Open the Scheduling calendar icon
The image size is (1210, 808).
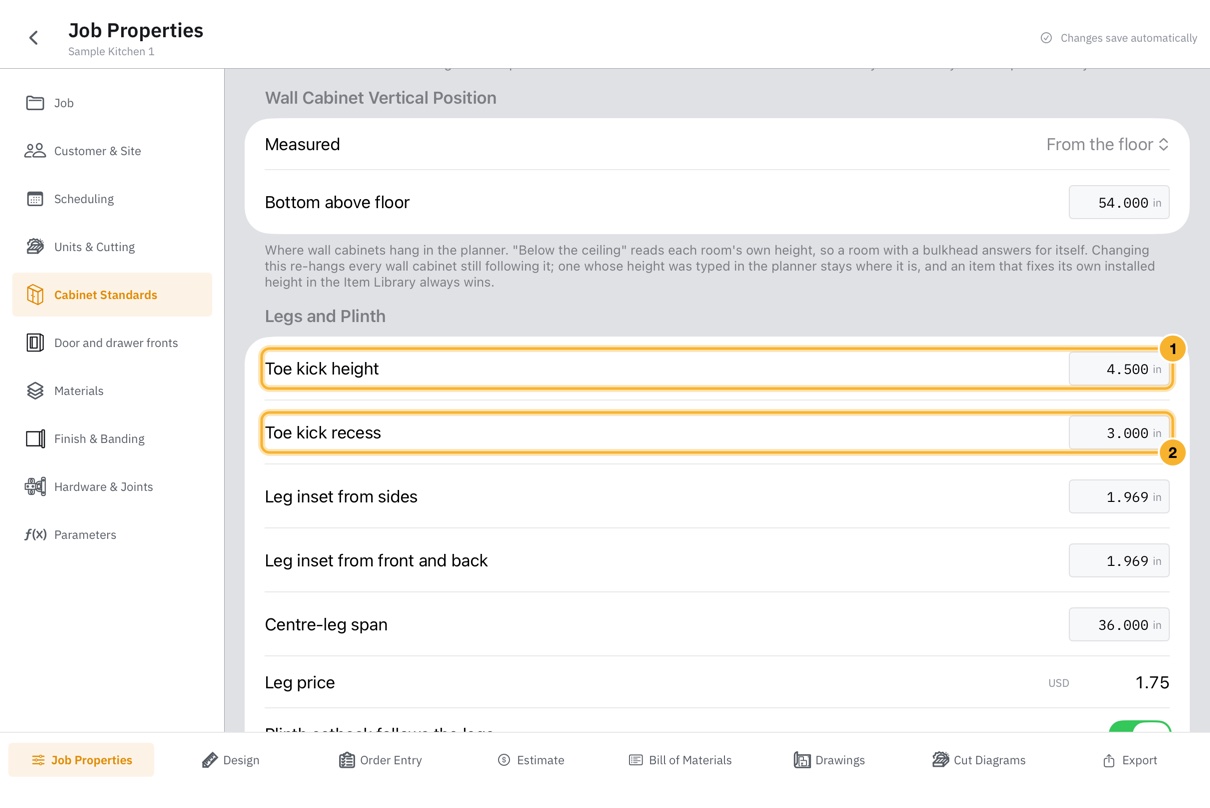click(35, 199)
